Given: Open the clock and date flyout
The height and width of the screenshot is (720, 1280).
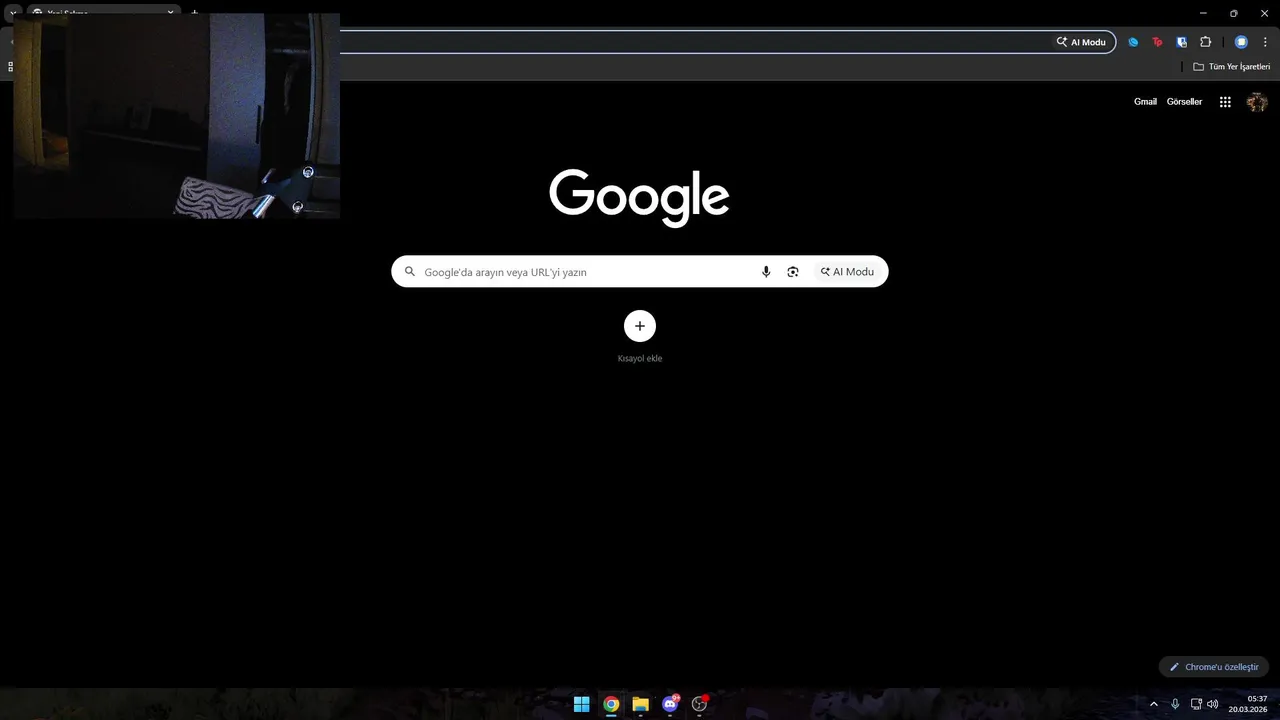Looking at the screenshot, I should point(1248,704).
